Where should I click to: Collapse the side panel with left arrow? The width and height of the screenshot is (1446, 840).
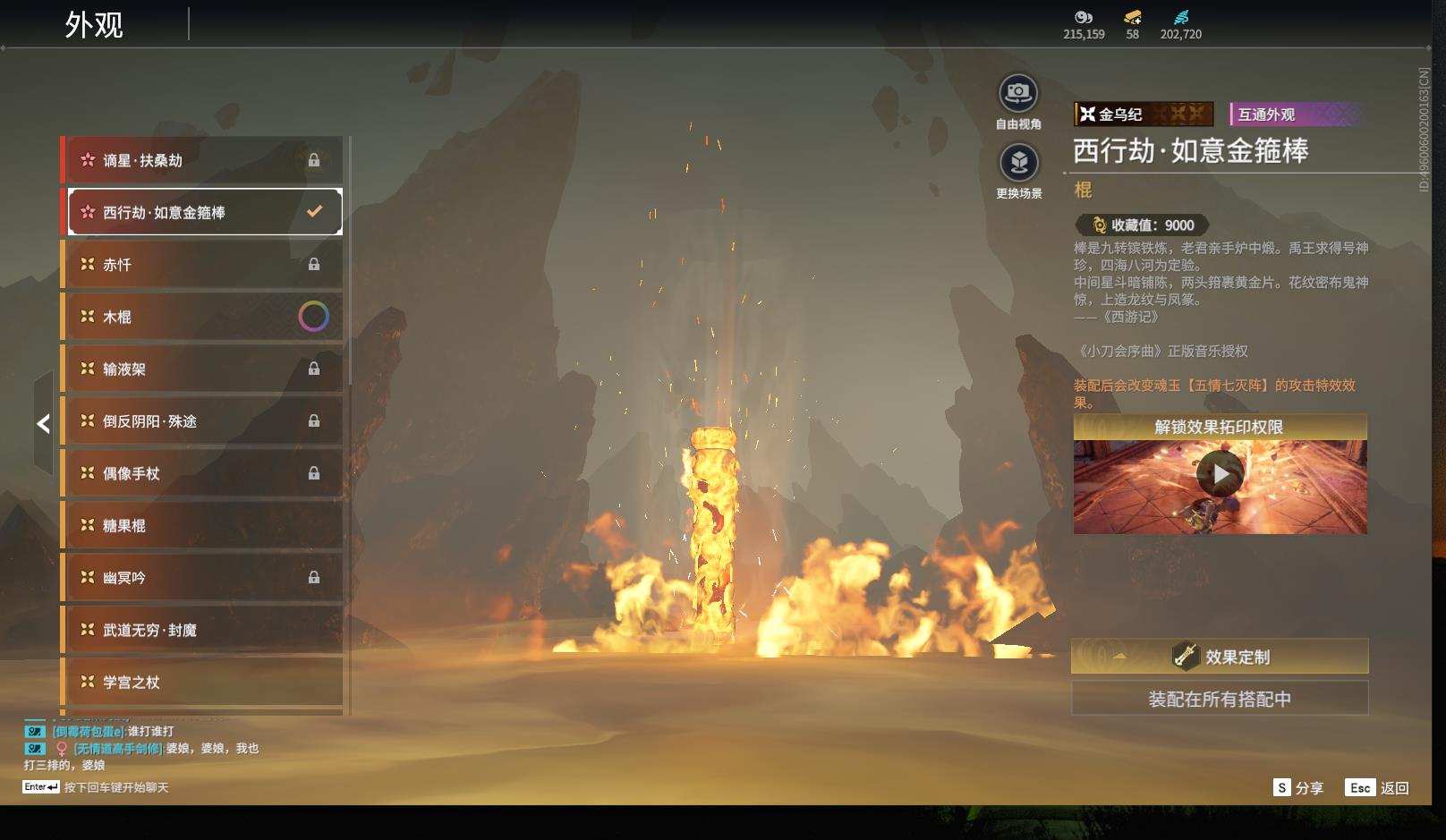43,424
